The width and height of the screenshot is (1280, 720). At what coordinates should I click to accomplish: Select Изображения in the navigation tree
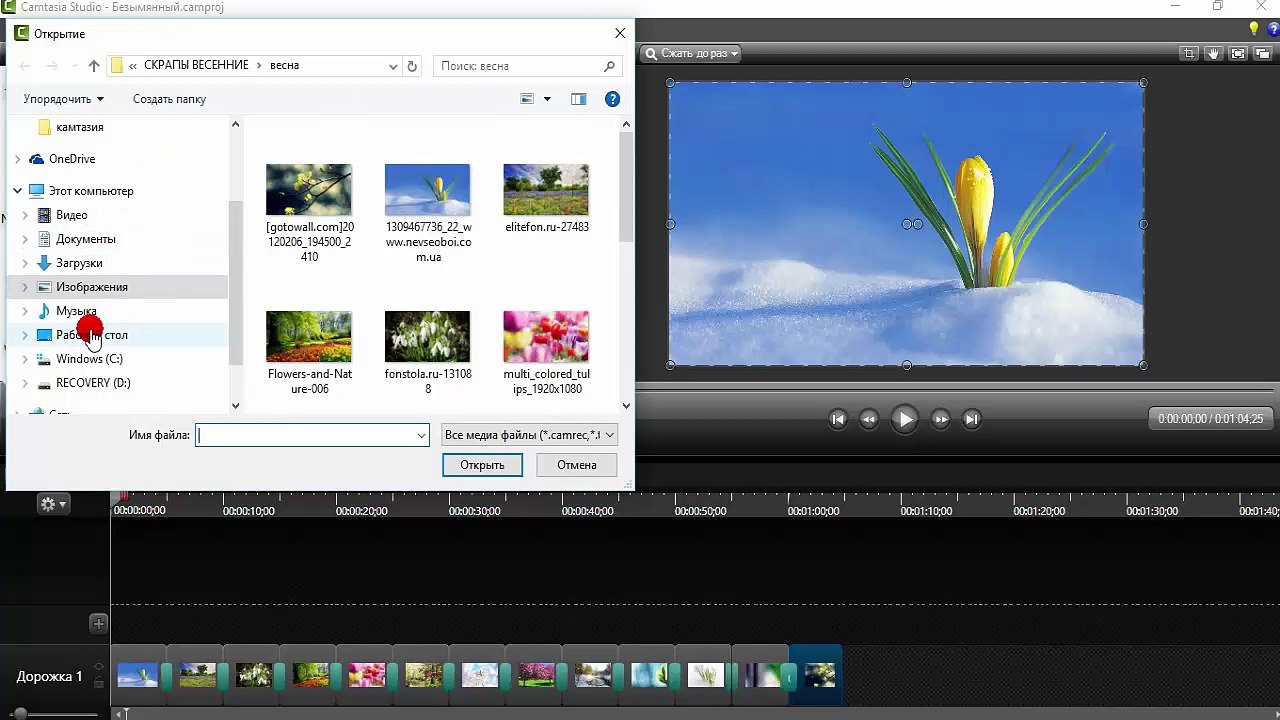coord(92,287)
